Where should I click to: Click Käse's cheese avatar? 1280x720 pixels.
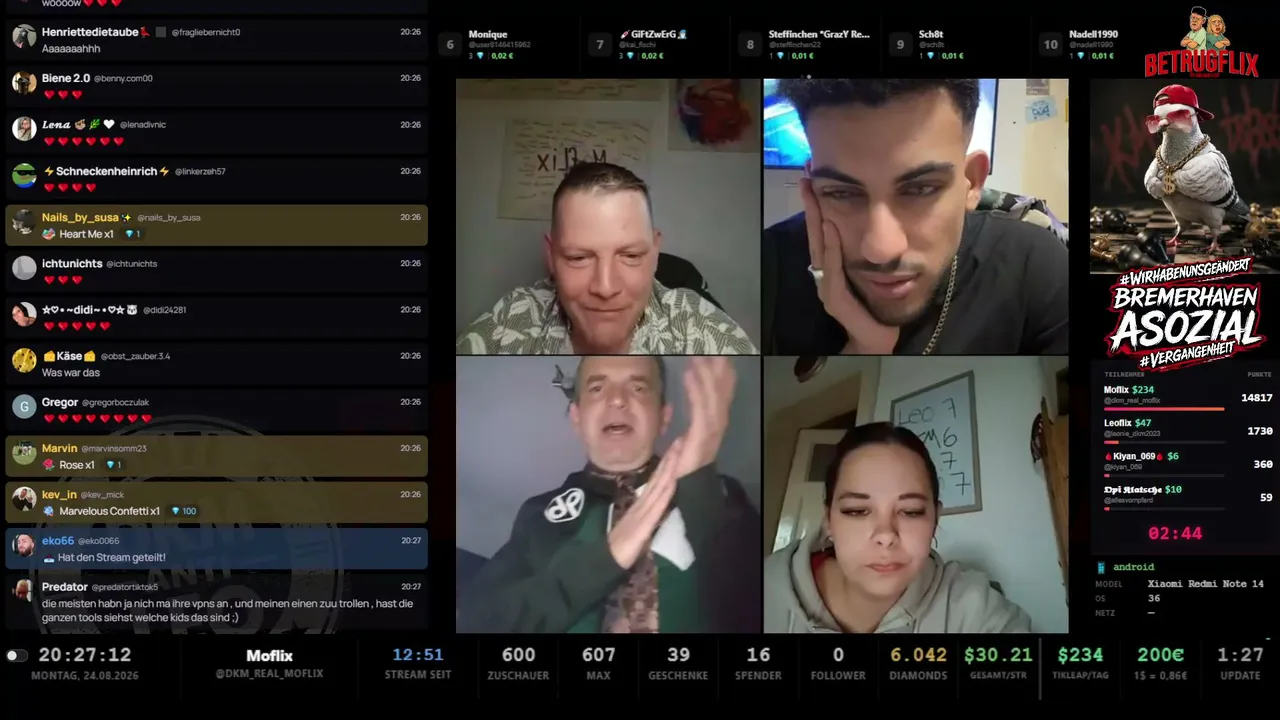(24, 361)
